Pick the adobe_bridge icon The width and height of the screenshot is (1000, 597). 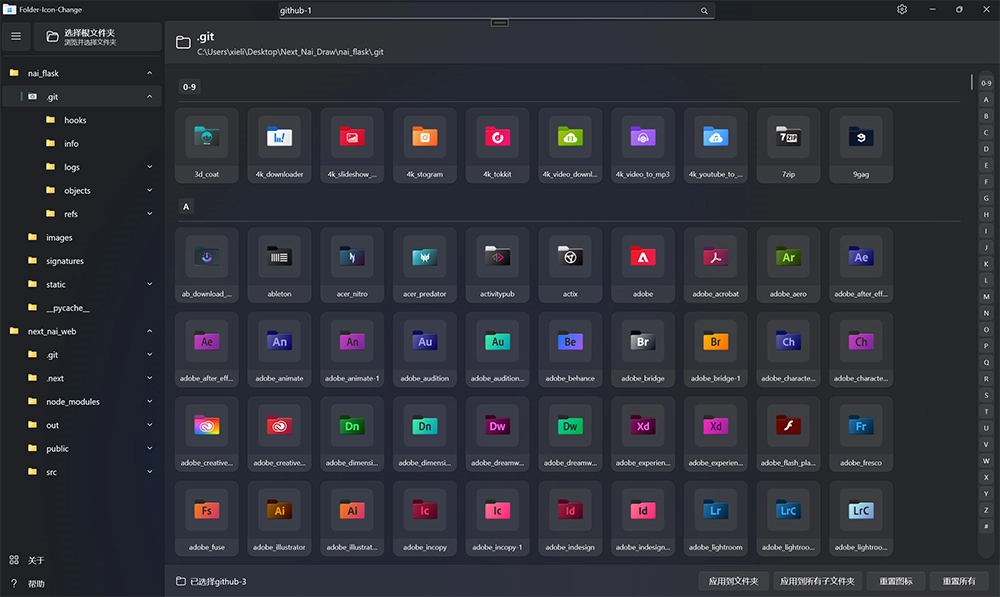click(643, 350)
